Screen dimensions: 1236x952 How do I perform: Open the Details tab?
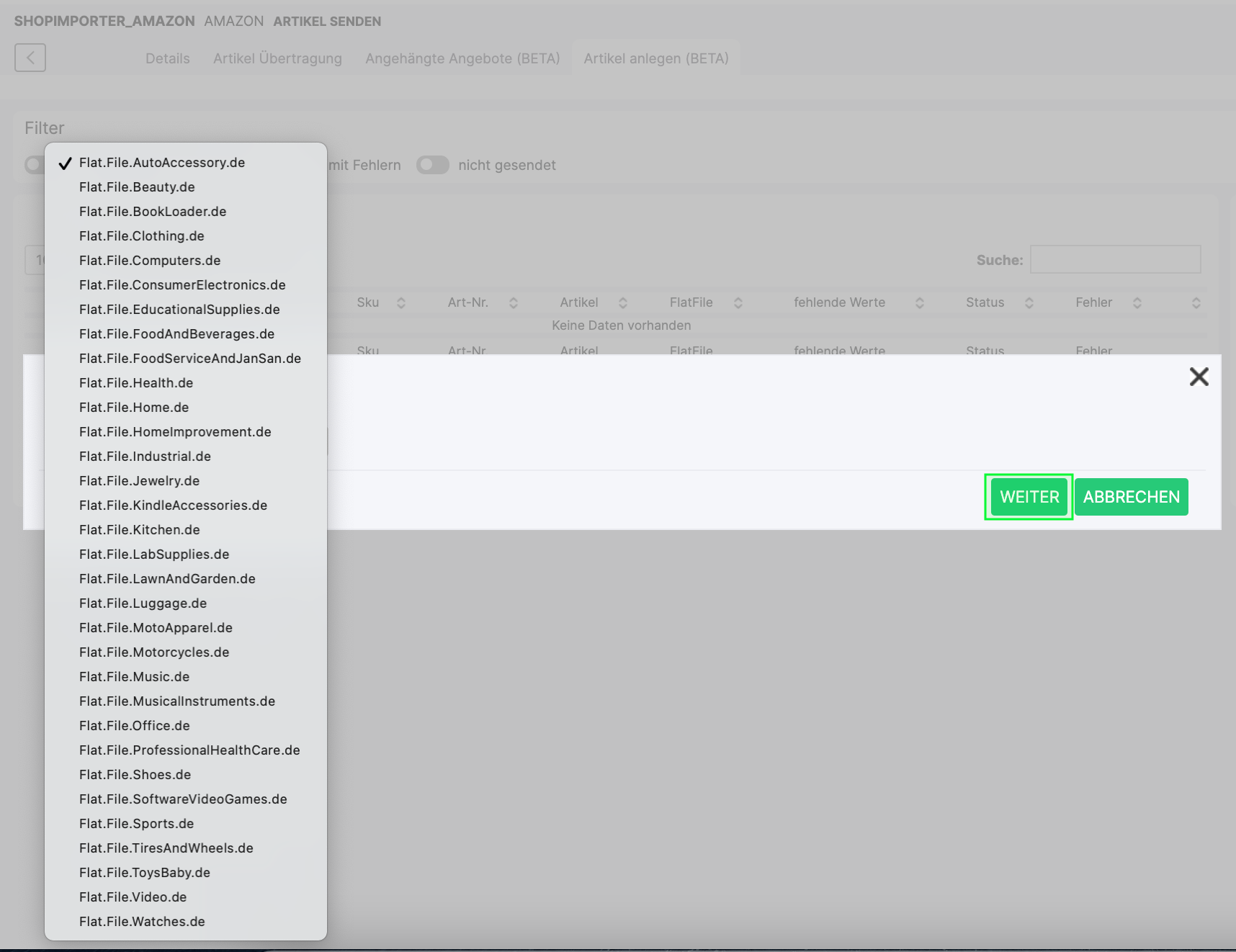tap(167, 58)
